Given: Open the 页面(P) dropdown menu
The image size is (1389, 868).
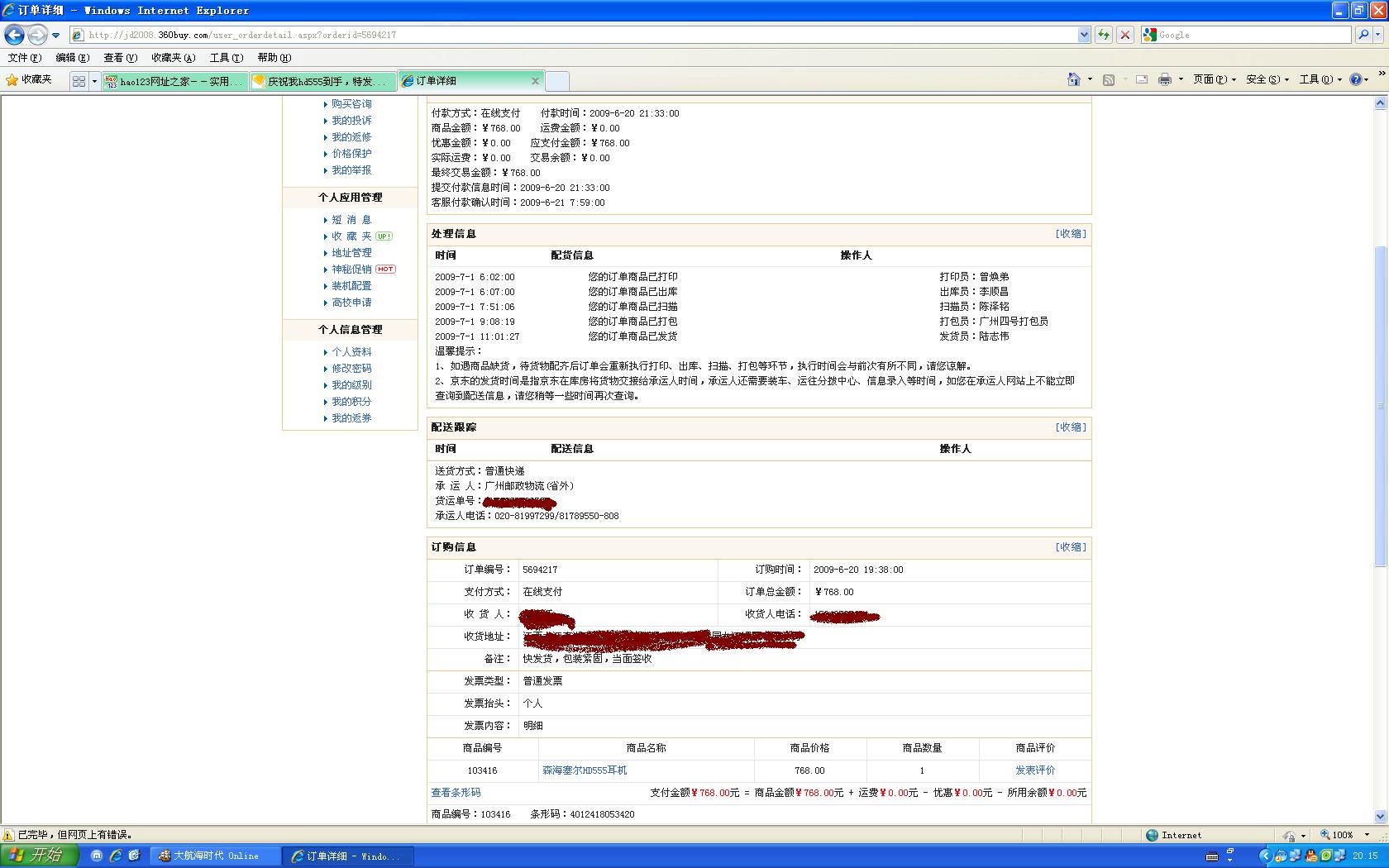Looking at the screenshot, I should [1214, 80].
